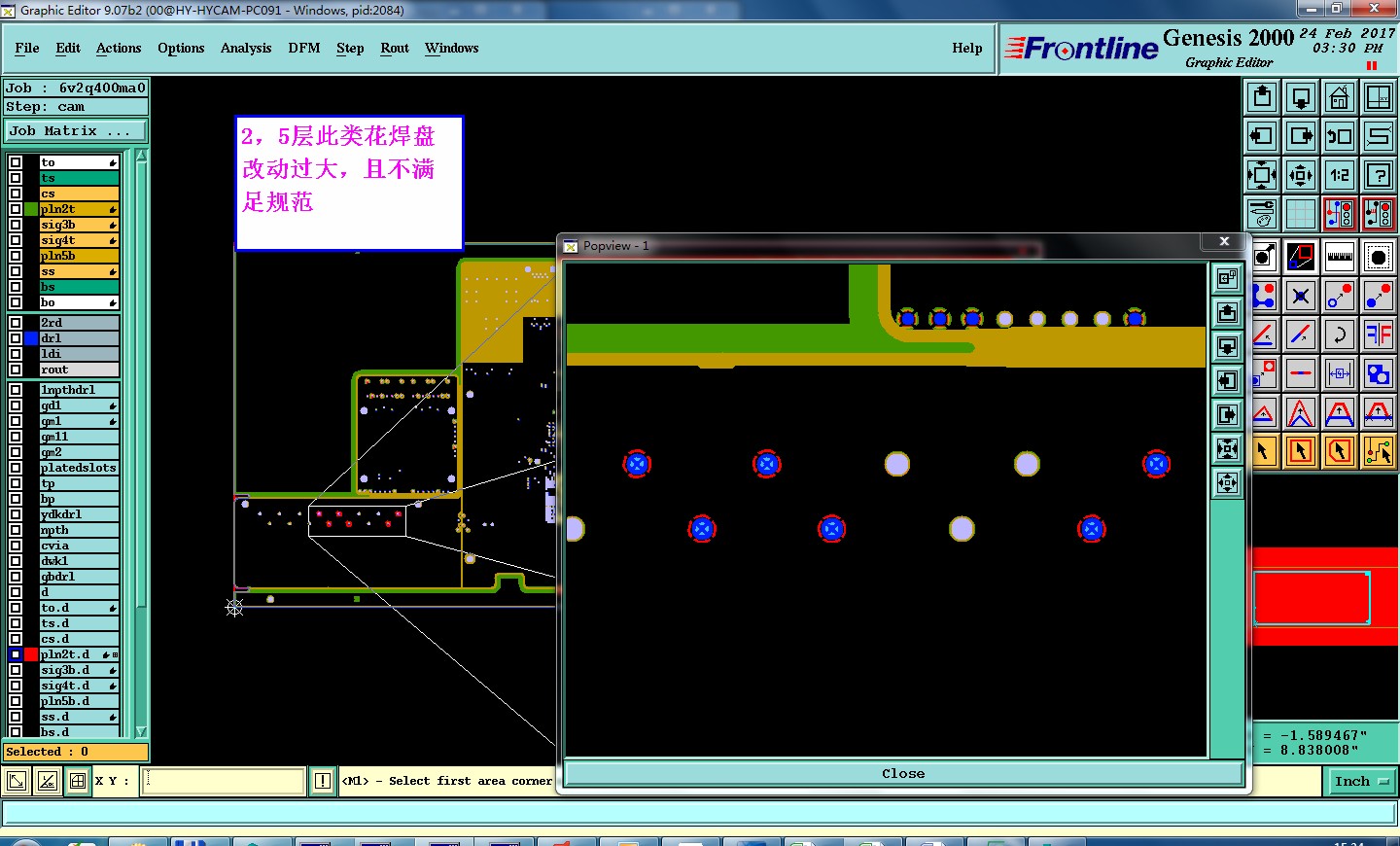Click the X Y coordinate input field
Viewport: 1400px width, 846px height.
click(x=224, y=781)
